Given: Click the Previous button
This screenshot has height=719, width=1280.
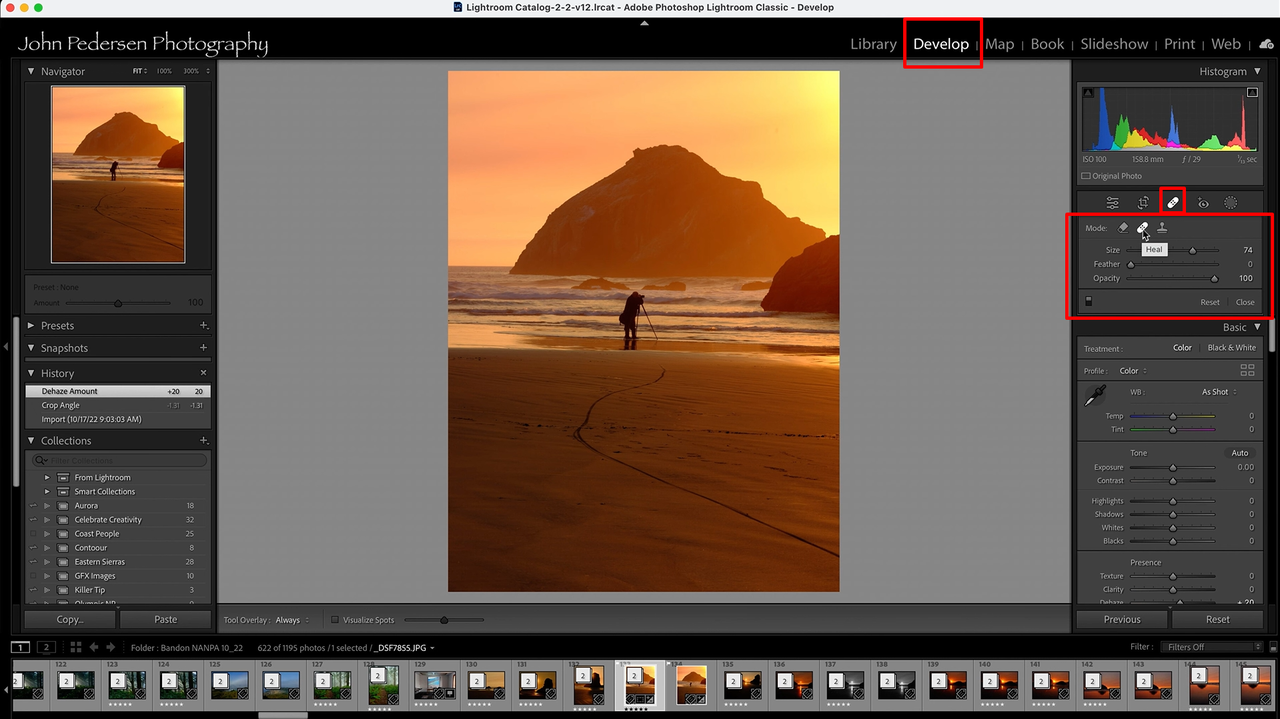Looking at the screenshot, I should pos(1122,619).
